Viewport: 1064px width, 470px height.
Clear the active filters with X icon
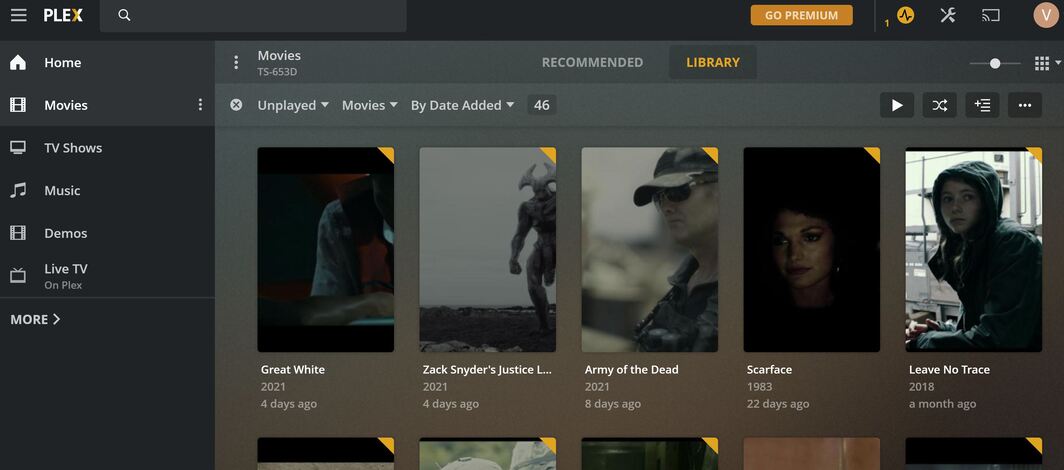236,105
